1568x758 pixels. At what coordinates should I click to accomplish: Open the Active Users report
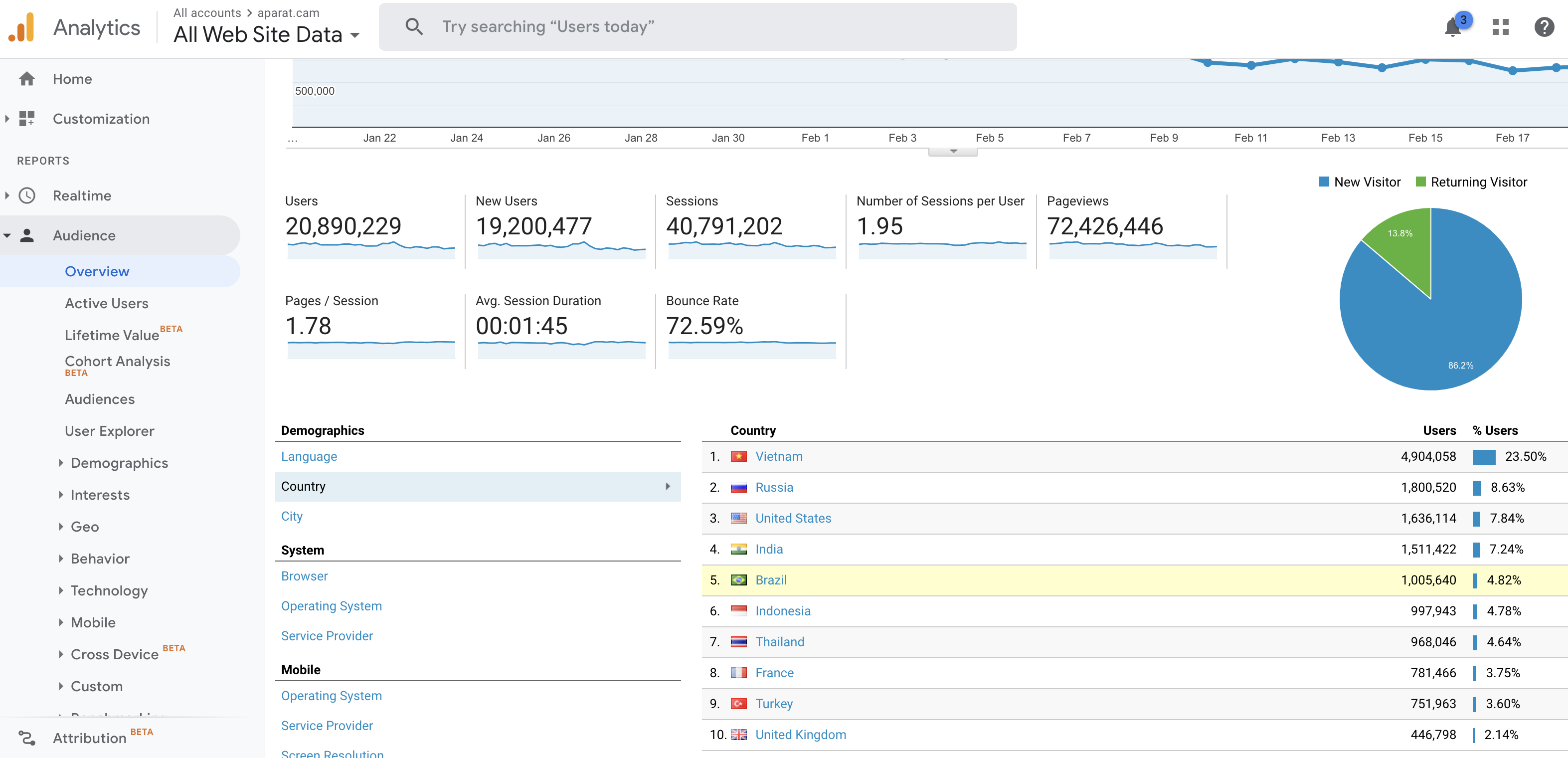click(107, 303)
